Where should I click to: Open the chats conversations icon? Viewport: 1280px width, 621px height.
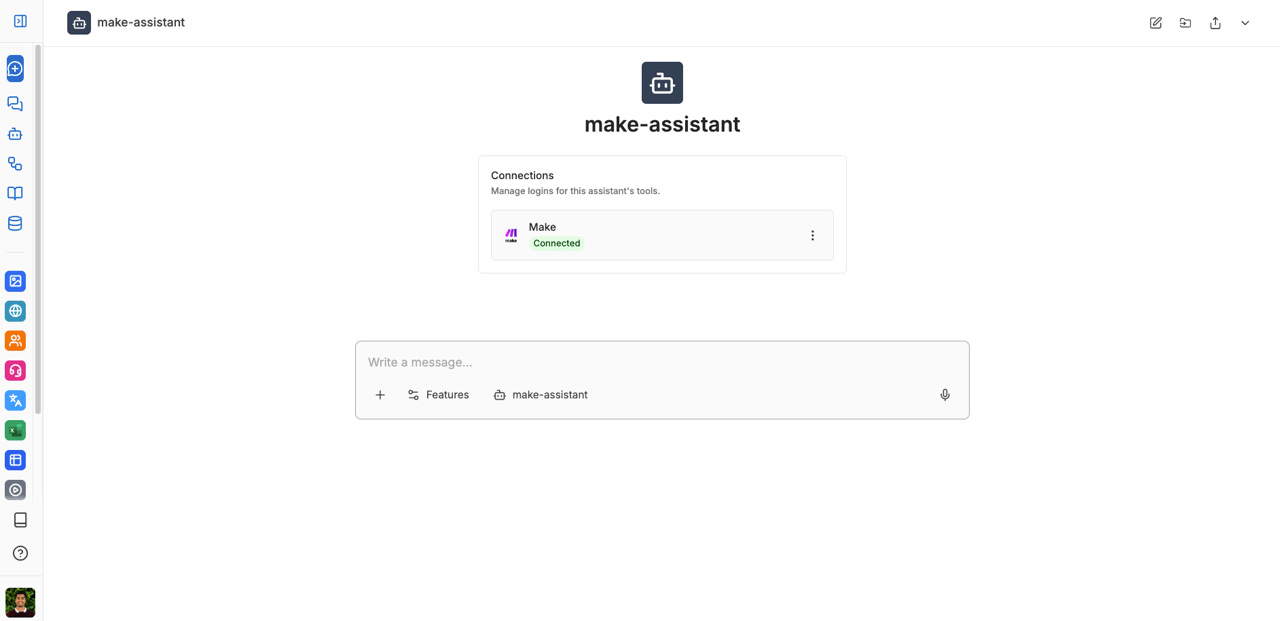pos(15,104)
